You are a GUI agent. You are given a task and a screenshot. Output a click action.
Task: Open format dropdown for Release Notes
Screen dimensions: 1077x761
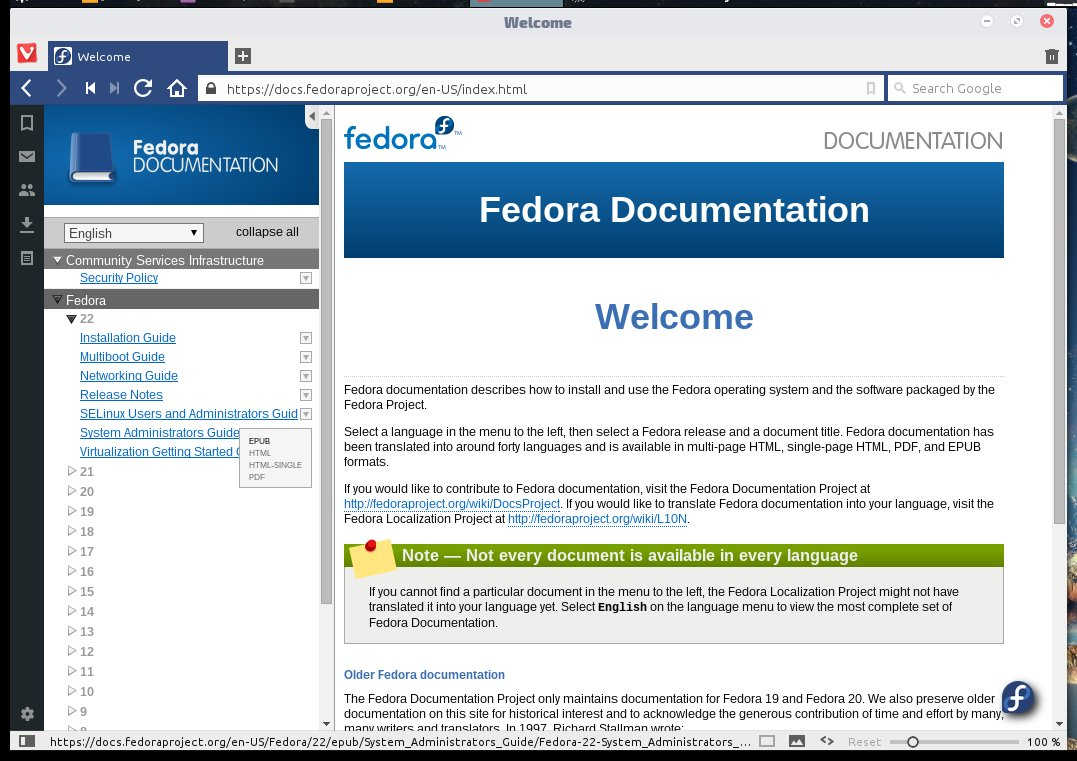click(306, 395)
